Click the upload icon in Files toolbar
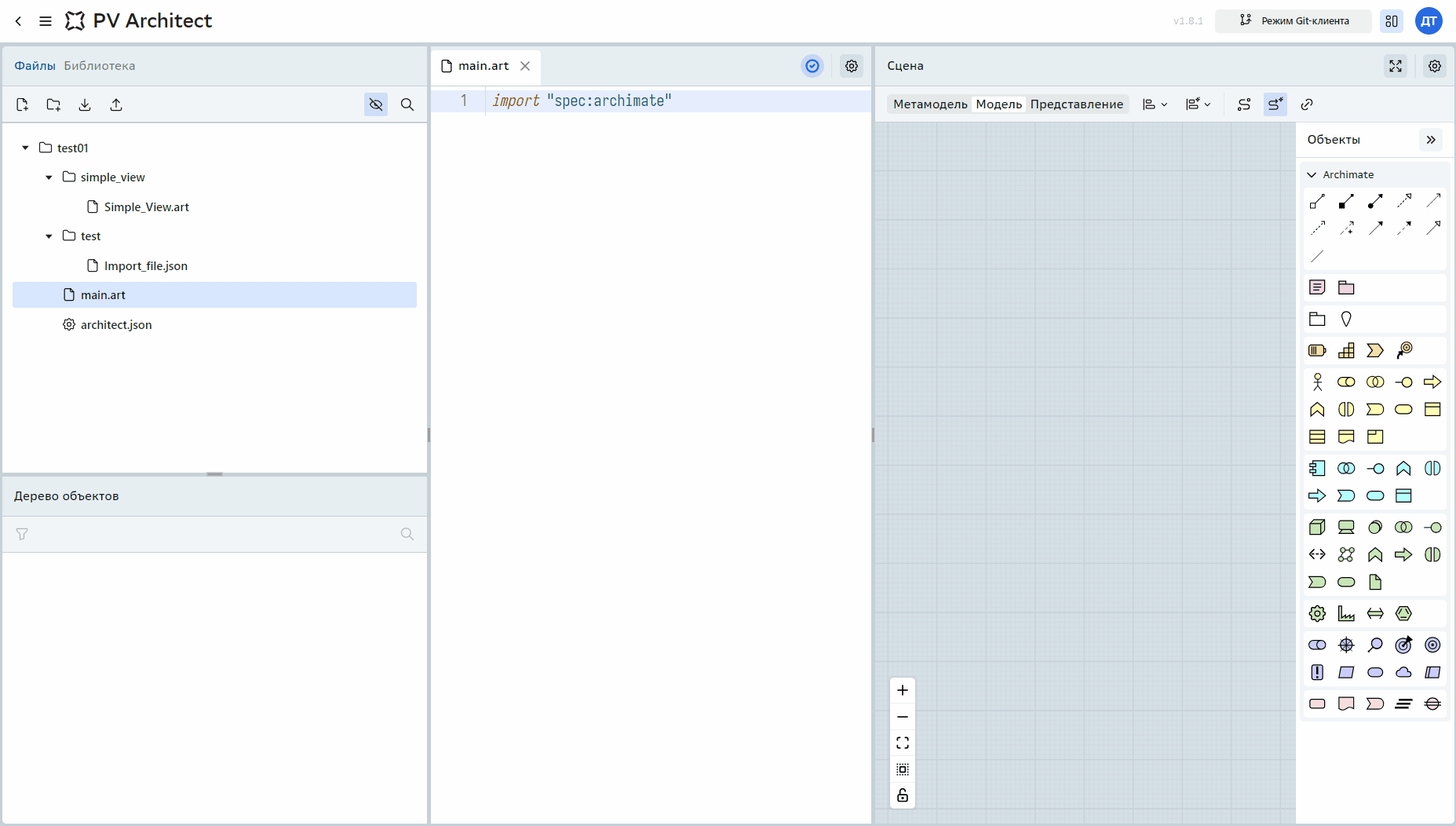Image resolution: width=1456 pixels, height=826 pixels. pos(116,104)
